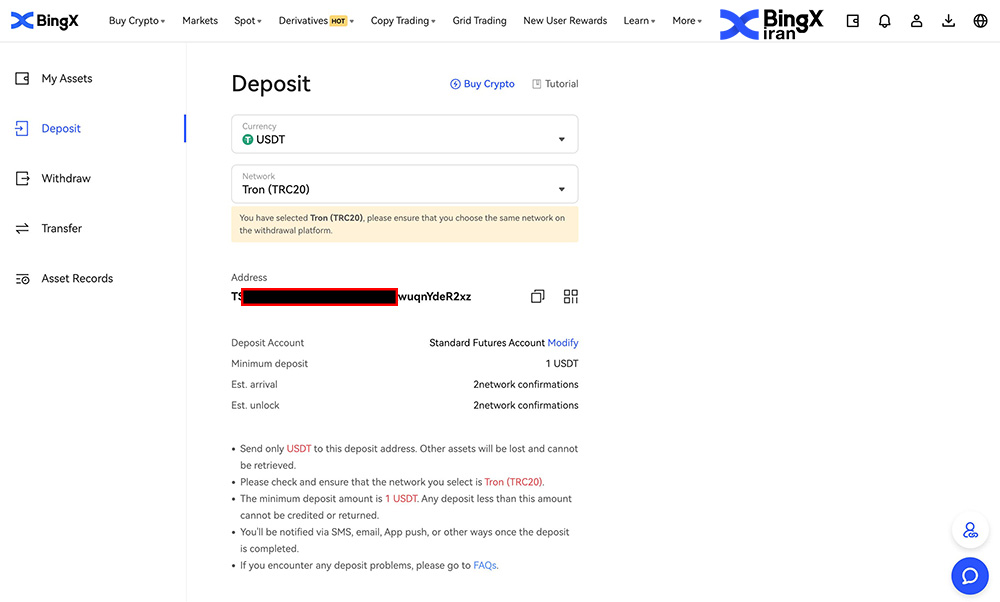
Task: Open the Tutorial link
Action: (x=555, y=84)
